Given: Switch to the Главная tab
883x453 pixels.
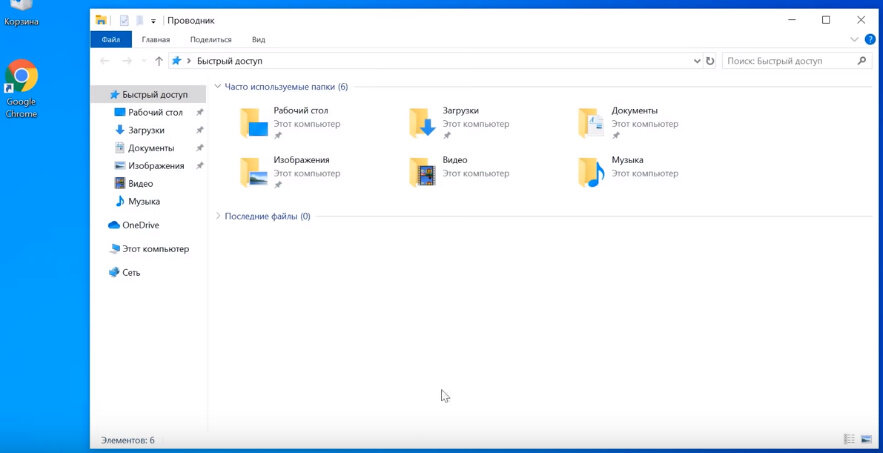Looking at the screenshot, I should tap(155, 39).
